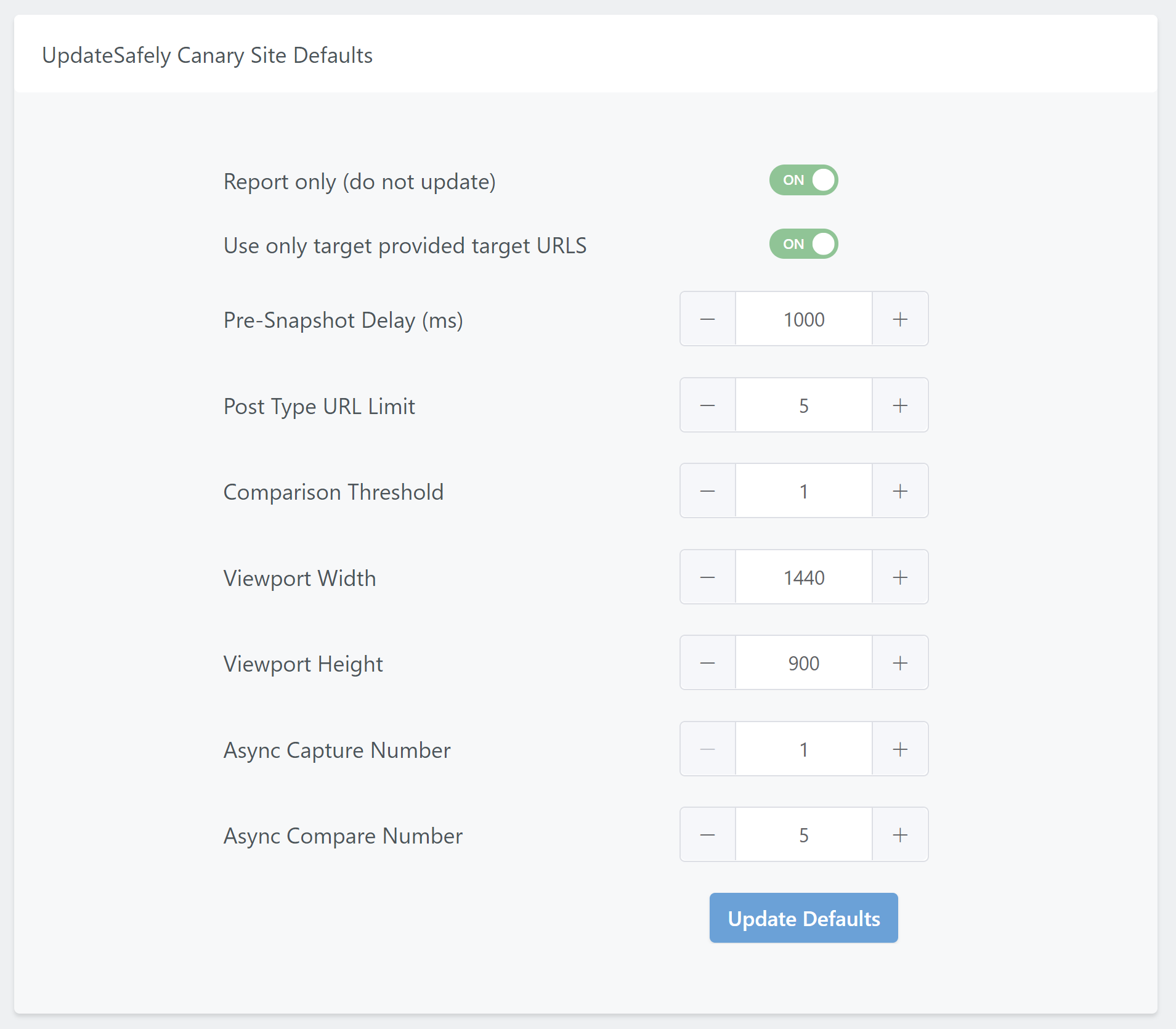Increase Pre-Snapshot Delay with plus button
1176x1029 pixels.
coord(900,319)
